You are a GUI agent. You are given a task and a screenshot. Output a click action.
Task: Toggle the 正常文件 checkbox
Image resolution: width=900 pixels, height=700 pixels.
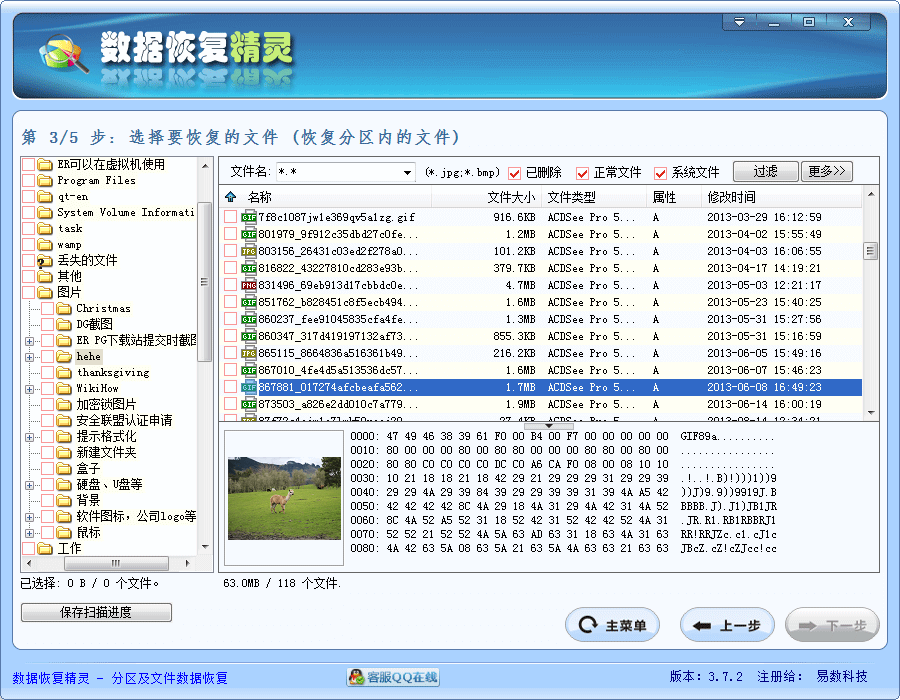tap(583, 173)
